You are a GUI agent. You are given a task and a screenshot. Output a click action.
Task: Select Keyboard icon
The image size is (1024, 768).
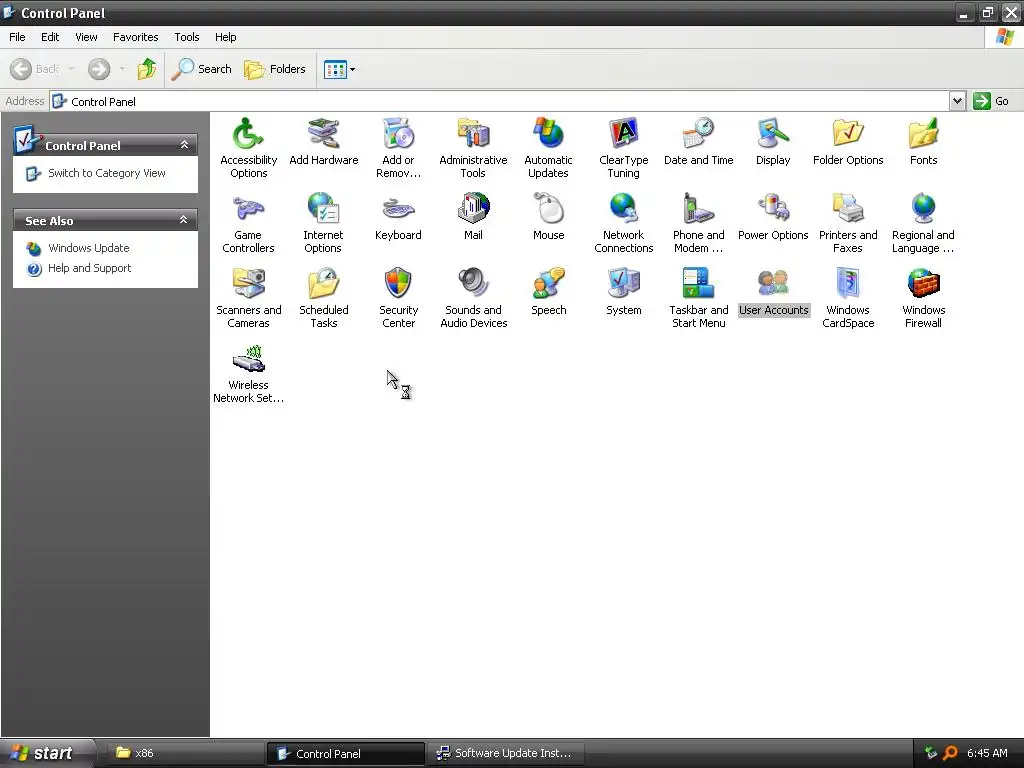398,209
